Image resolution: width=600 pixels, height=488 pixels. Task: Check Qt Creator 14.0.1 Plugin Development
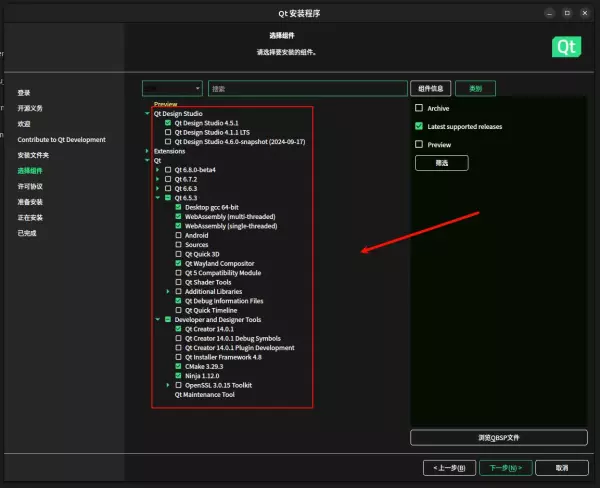[x=178, y=348]
